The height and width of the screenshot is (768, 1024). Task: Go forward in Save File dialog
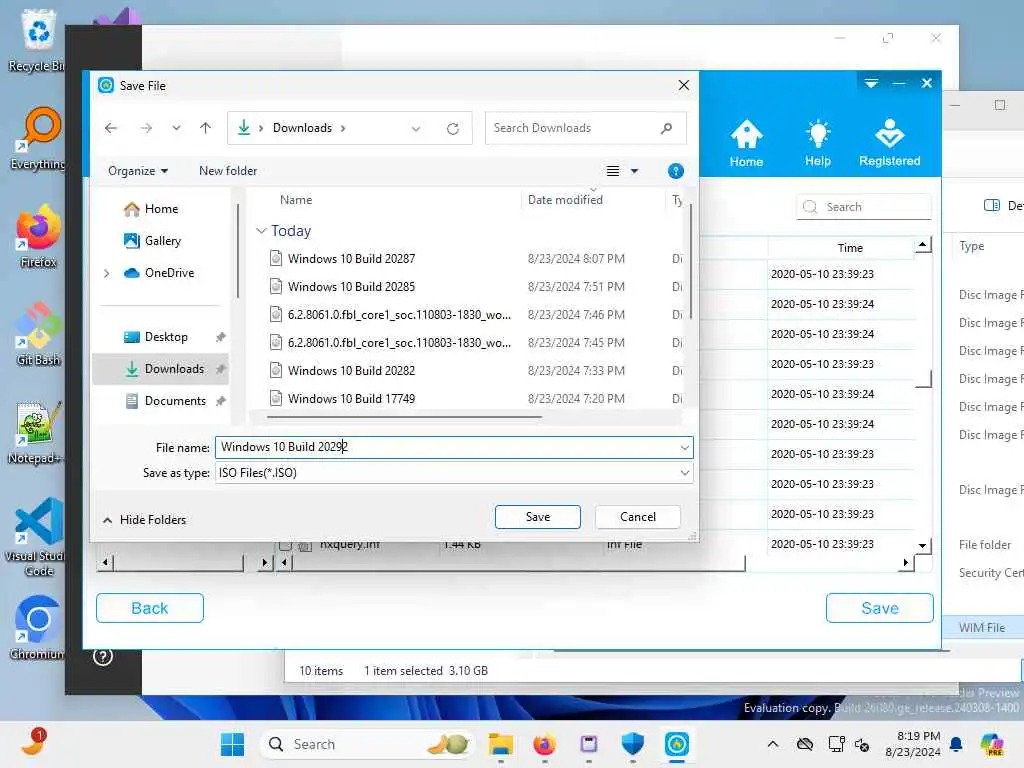pyautogui.click(x=146, y=128)
